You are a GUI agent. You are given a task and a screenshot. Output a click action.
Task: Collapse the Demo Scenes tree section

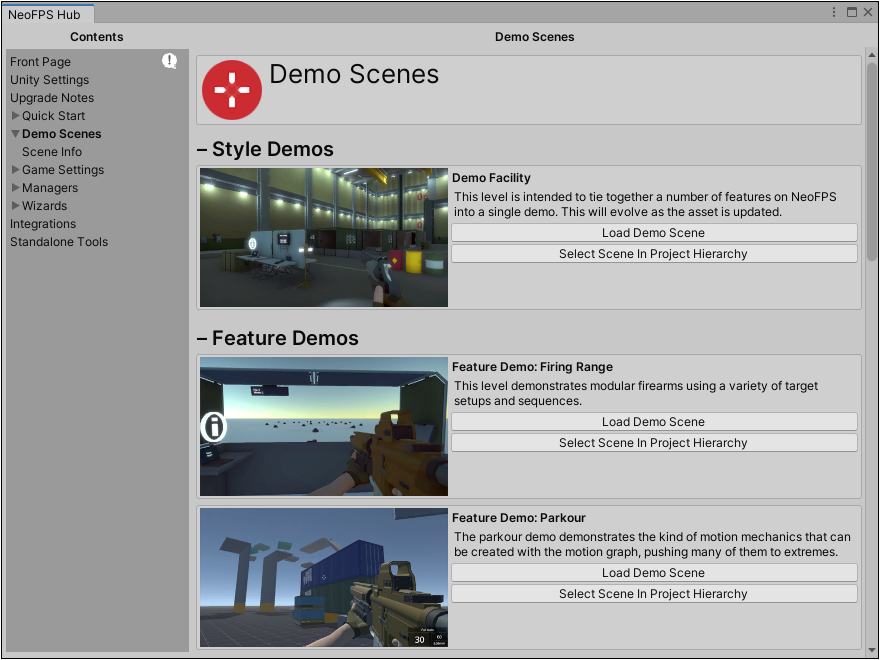tap(16, 134)
